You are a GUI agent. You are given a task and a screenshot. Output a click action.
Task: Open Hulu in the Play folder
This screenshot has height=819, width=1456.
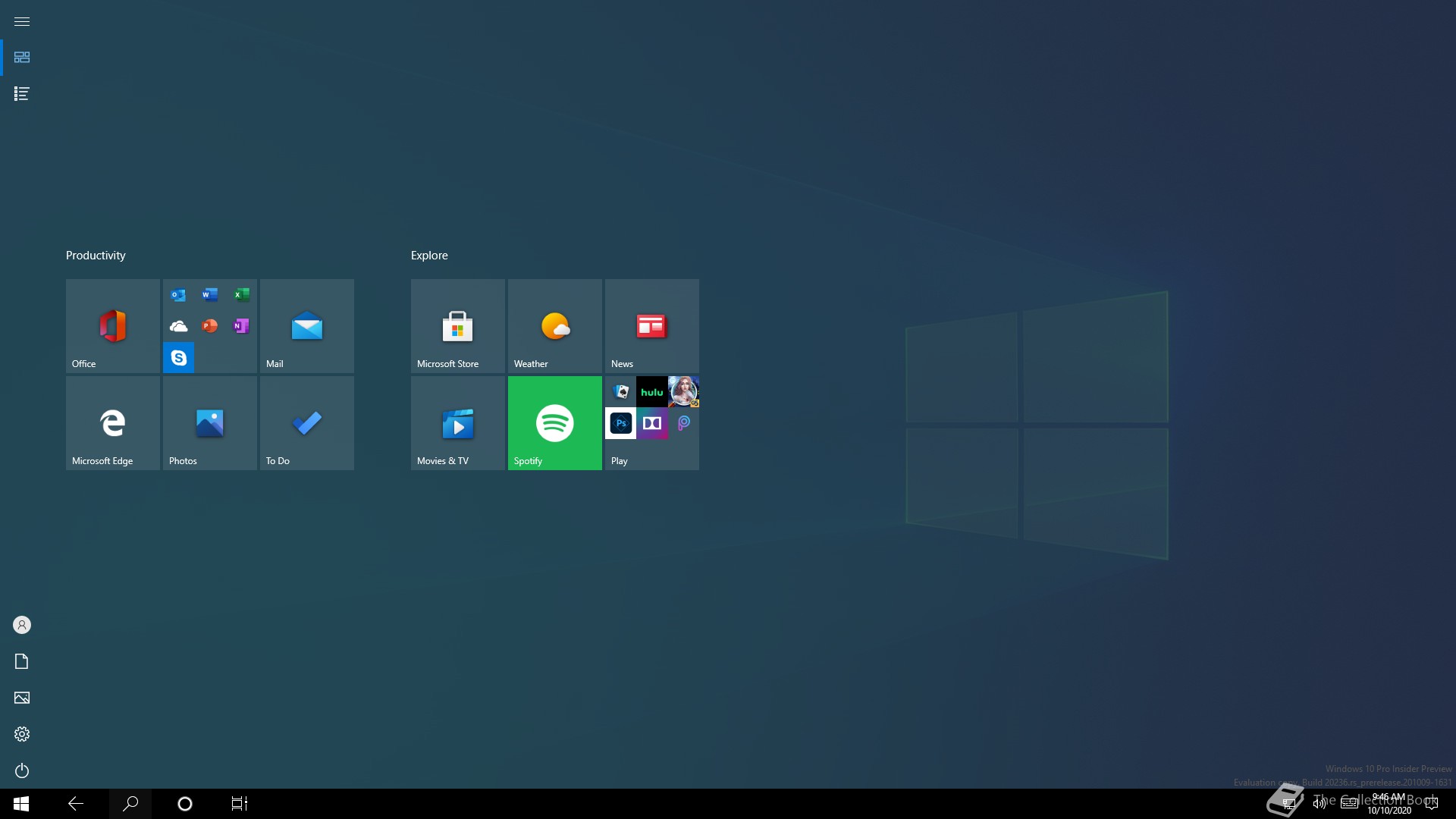[652, 392]
